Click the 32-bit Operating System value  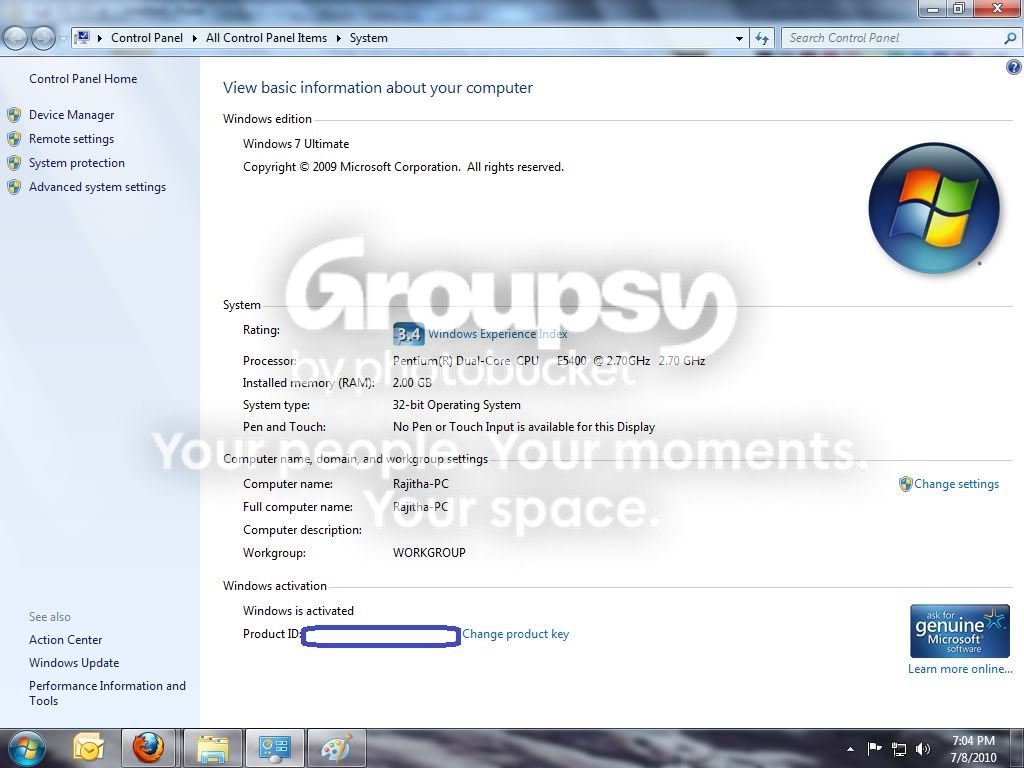456,405
